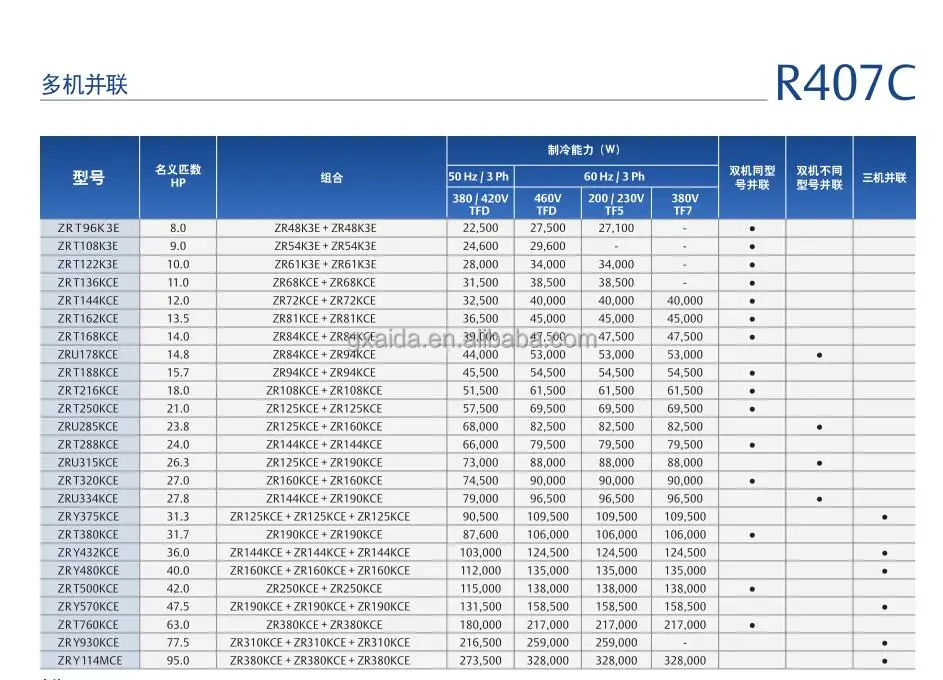Click the 制冷能力 (W) header
943x680 pixels.
(583, 150)
